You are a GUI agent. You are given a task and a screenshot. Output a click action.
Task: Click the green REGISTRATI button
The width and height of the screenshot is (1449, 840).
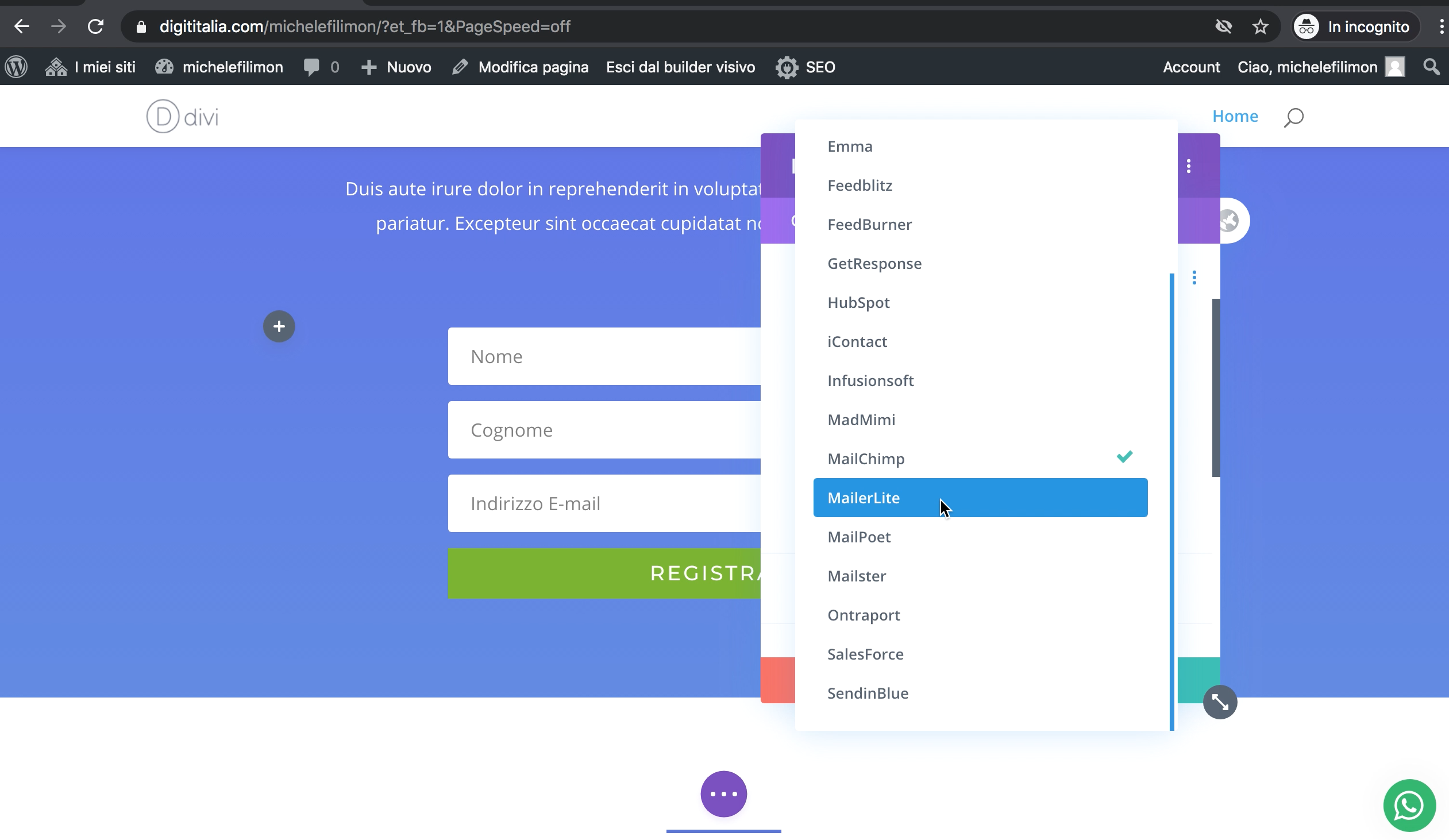pyautogui.click(x=604, y=573)
